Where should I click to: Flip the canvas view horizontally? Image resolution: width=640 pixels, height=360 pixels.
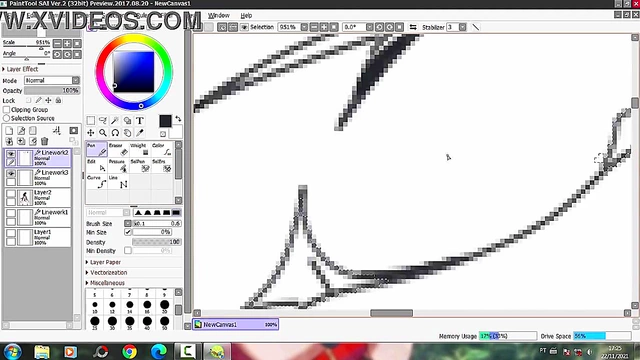pyautogui.click(x=413, y=27)
